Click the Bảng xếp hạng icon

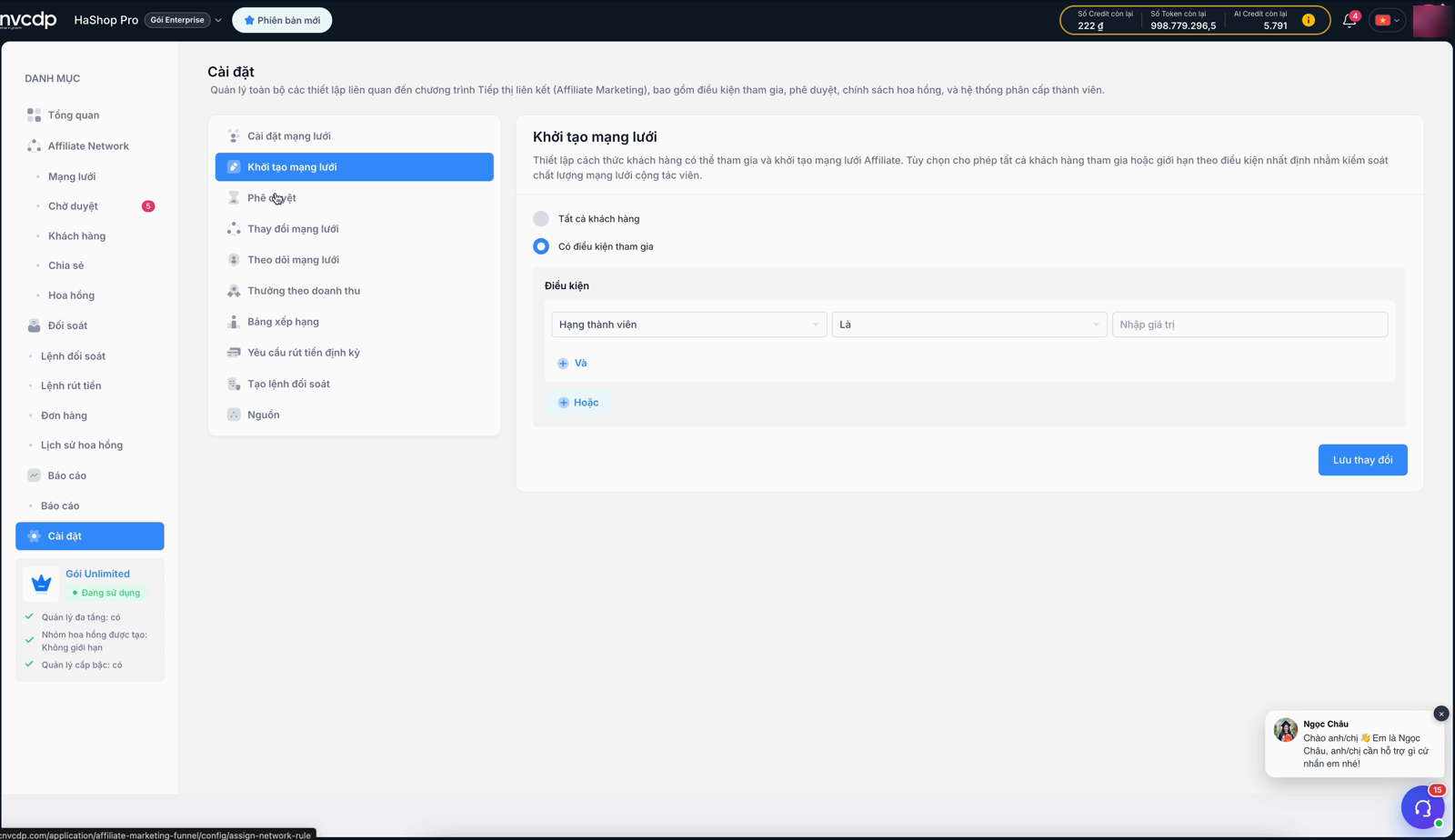pyautogui.click(x=234, y=322)
